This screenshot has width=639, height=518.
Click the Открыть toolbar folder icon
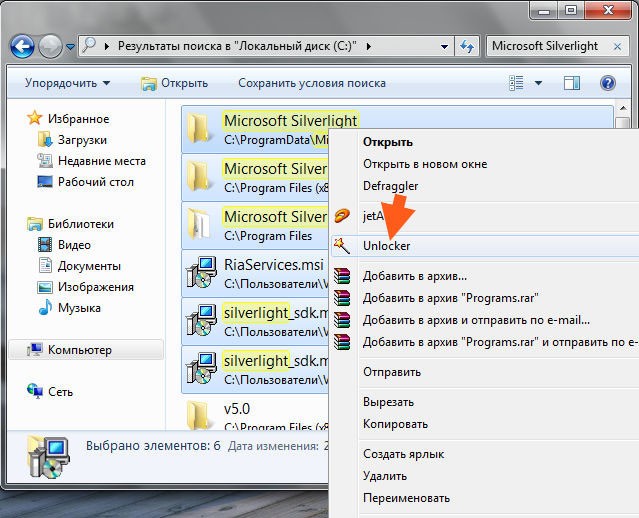[148, 84]
